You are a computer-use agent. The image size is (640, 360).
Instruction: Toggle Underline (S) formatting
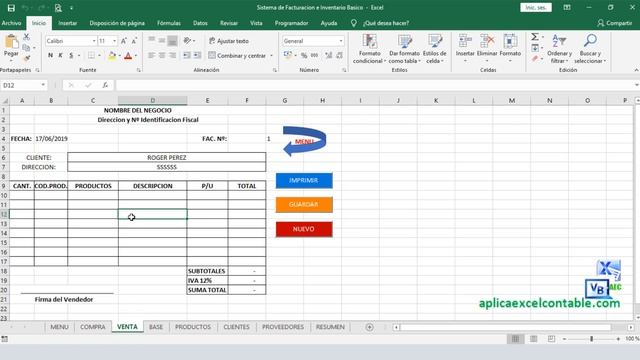71,55
